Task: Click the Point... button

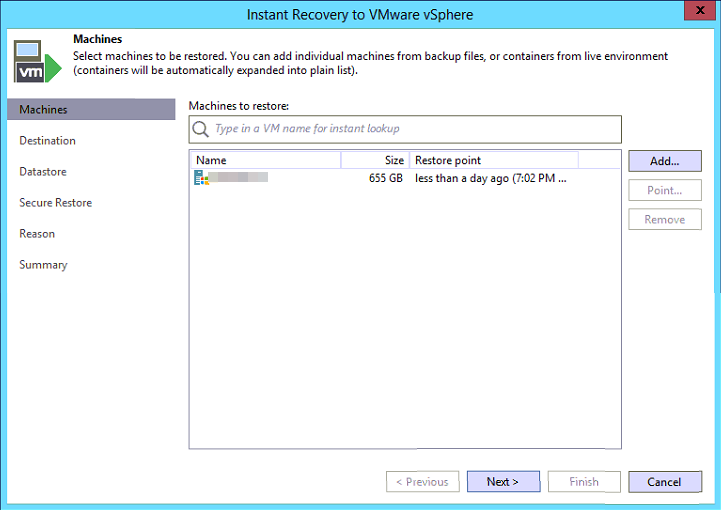Action: pos(665,190)
